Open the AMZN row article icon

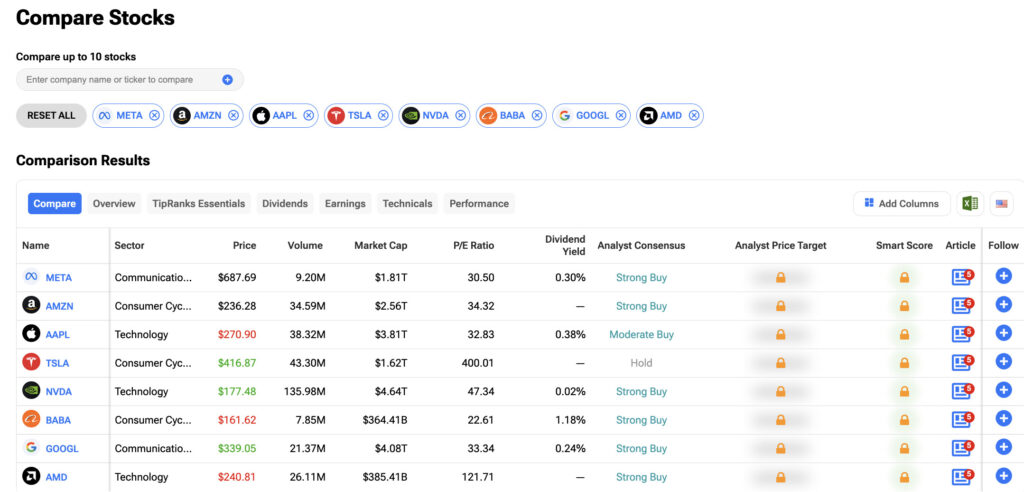962,305
